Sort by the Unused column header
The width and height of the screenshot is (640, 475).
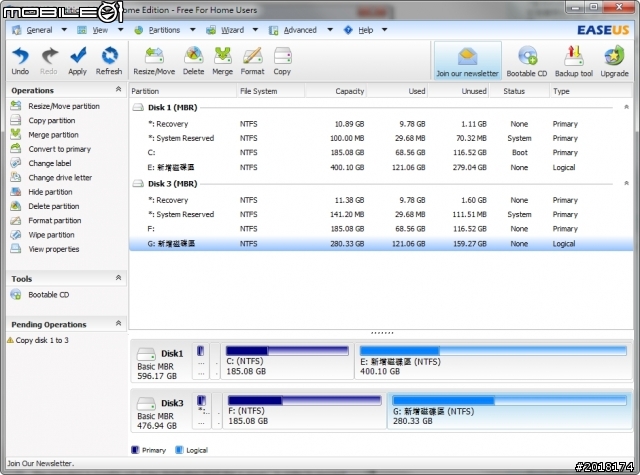pyautogui.click(x=459, y=91)
